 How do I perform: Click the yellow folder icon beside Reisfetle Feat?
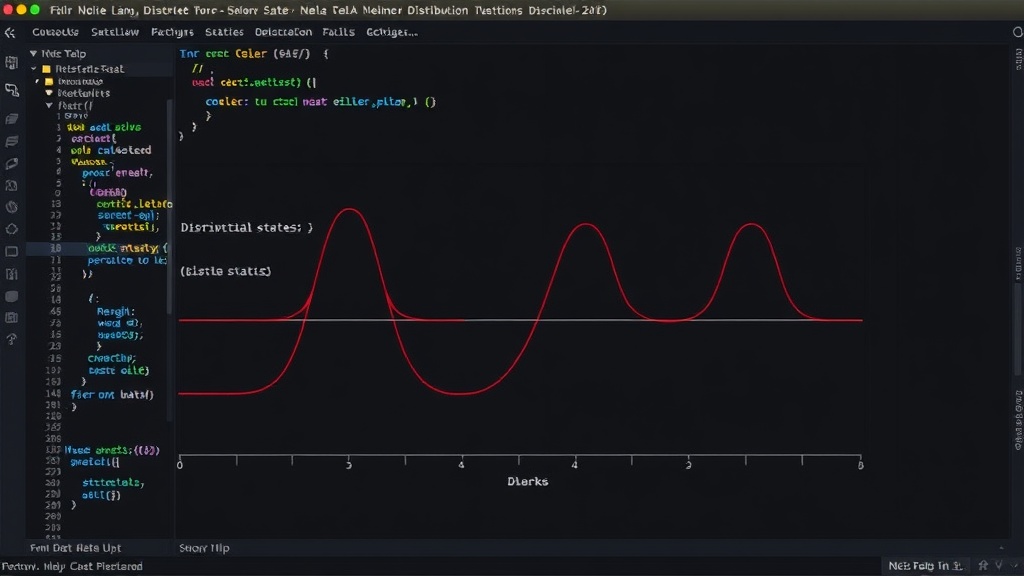(x=46, y=69)
